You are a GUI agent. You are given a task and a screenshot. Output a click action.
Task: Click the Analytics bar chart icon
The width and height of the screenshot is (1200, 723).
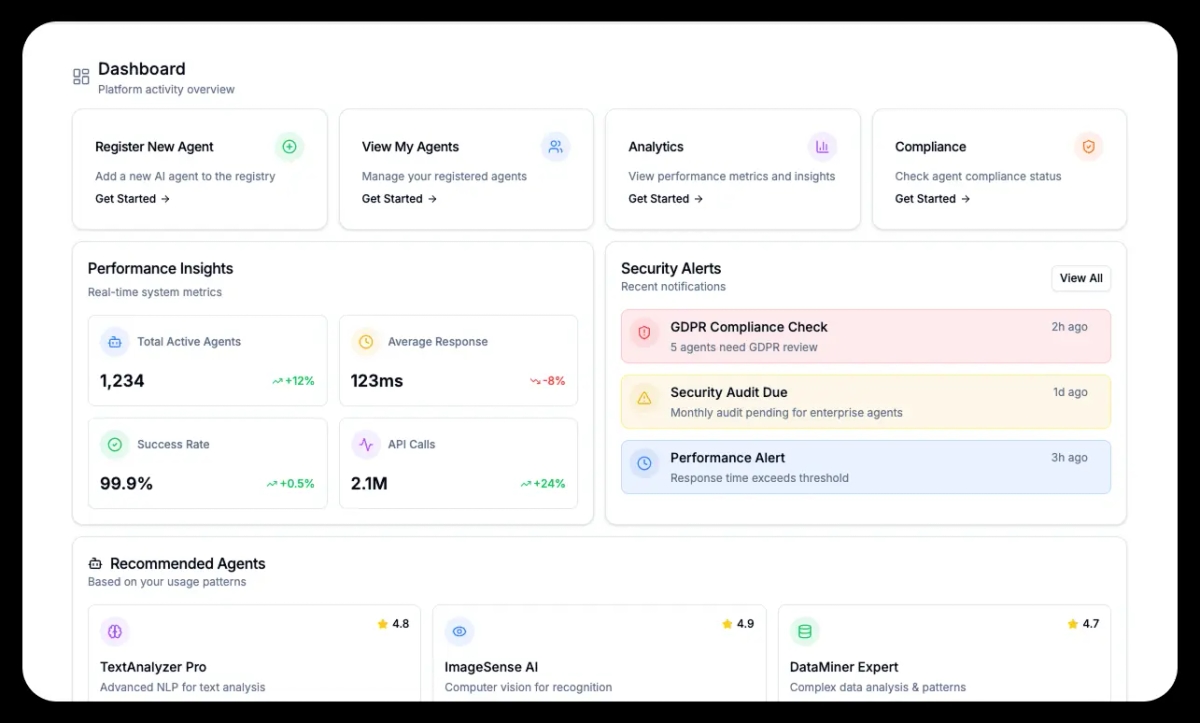[822, 147]
